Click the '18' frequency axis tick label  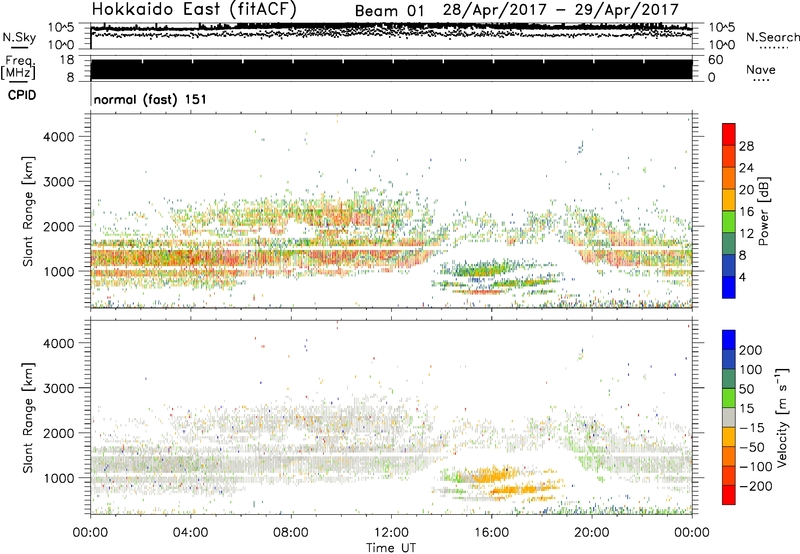click(67, 60)
